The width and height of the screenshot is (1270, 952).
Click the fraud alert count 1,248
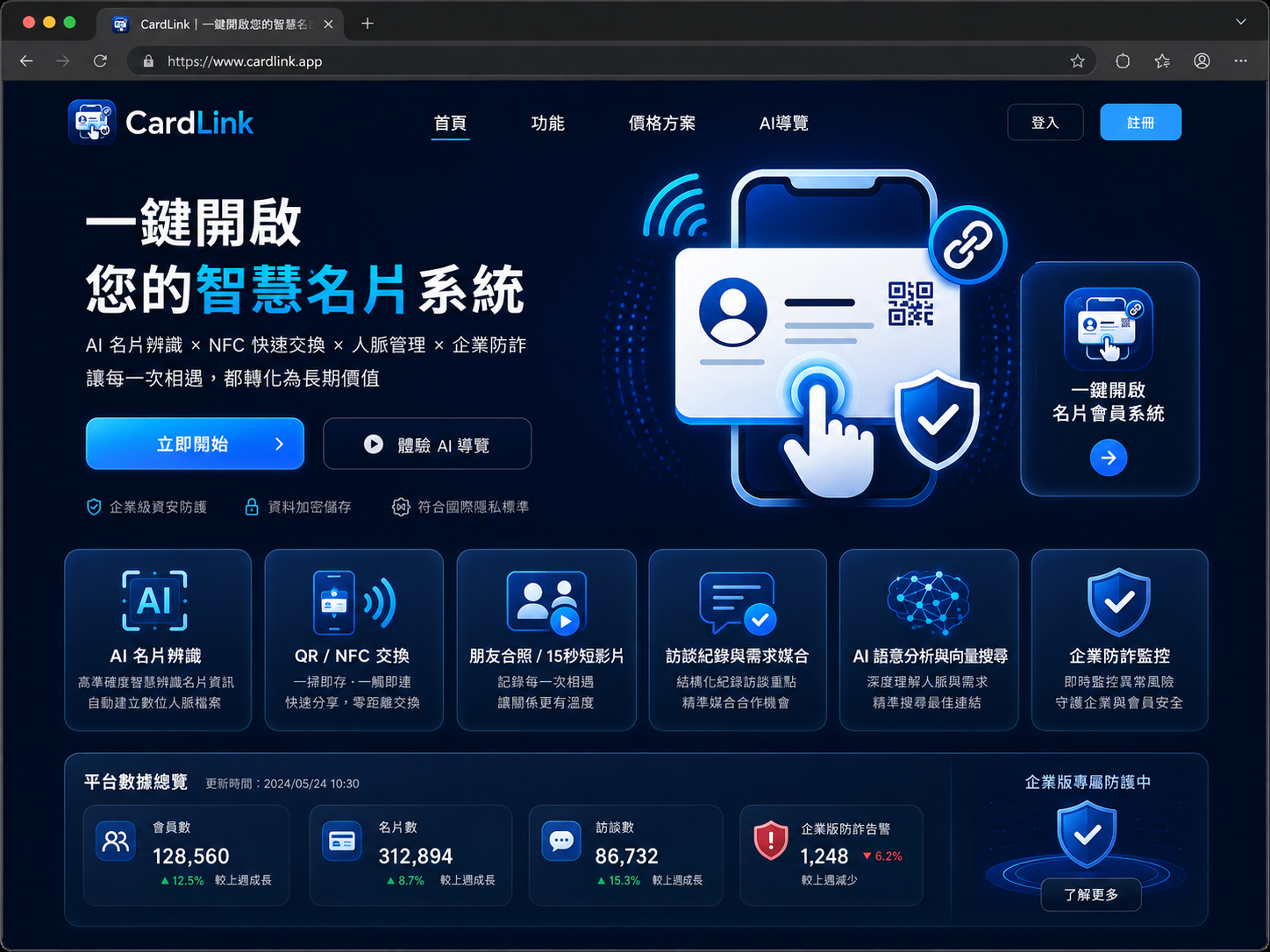[824, 856]
